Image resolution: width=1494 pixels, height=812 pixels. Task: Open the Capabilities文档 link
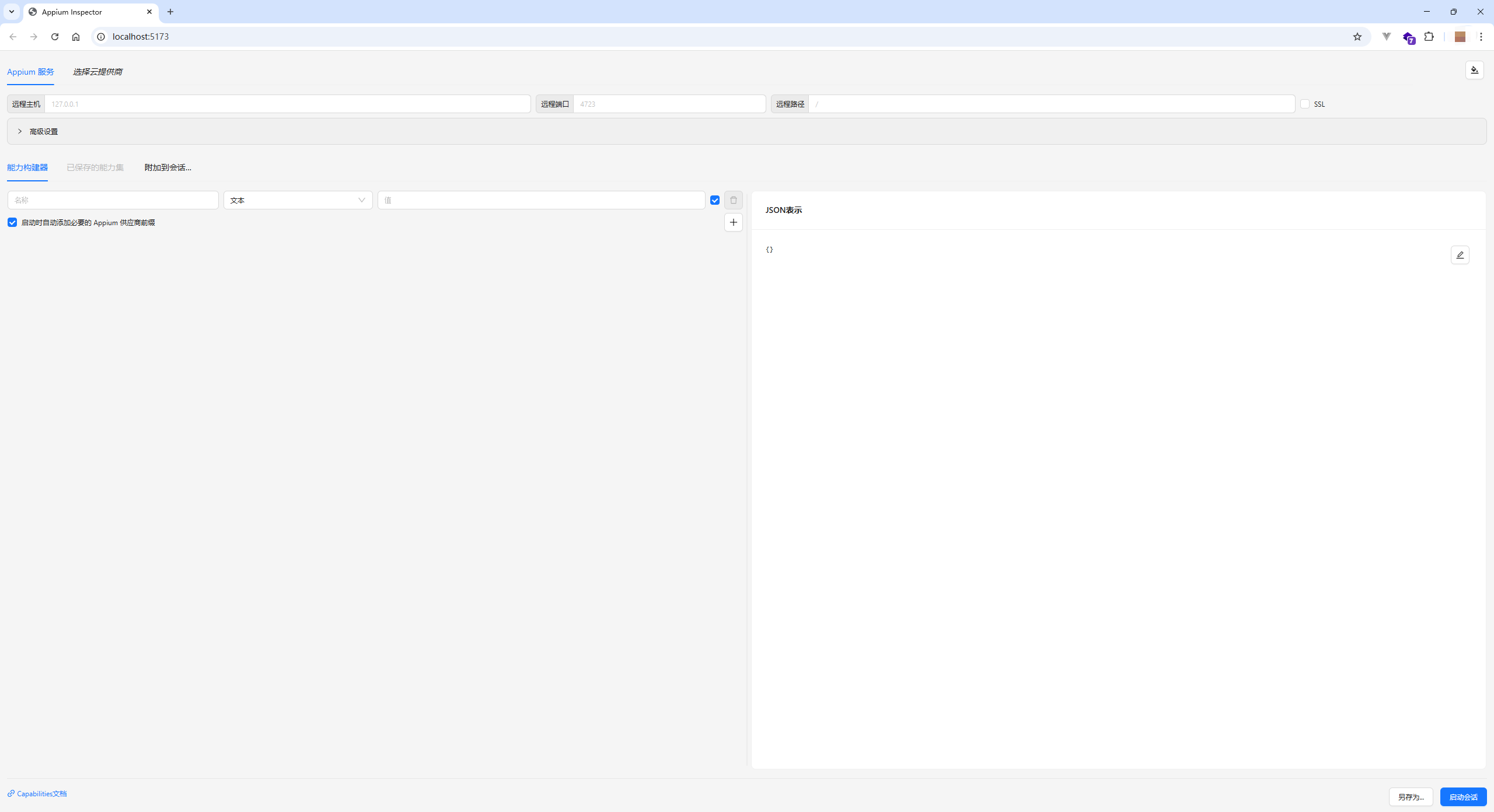point(41,793)
